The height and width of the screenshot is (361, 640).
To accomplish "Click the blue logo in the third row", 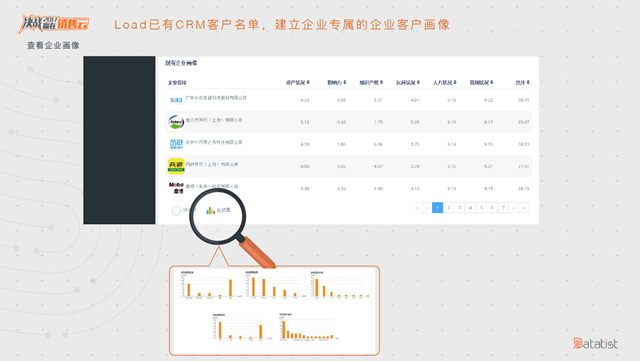I will click(x=176, y=144).
